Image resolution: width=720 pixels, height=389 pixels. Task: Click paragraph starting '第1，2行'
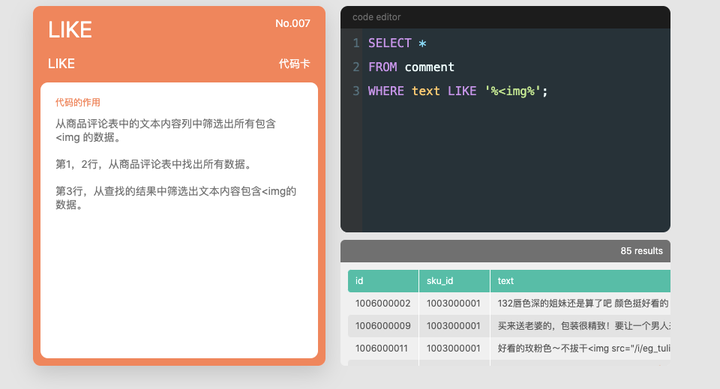pos(154,164)
